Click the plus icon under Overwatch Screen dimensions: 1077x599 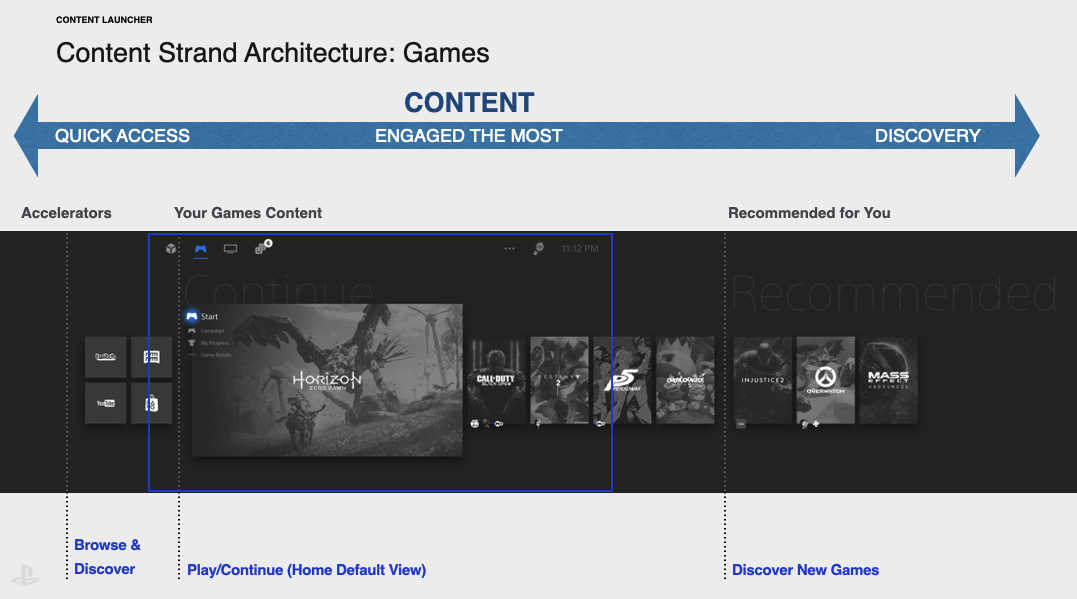[x=816, y=424]
